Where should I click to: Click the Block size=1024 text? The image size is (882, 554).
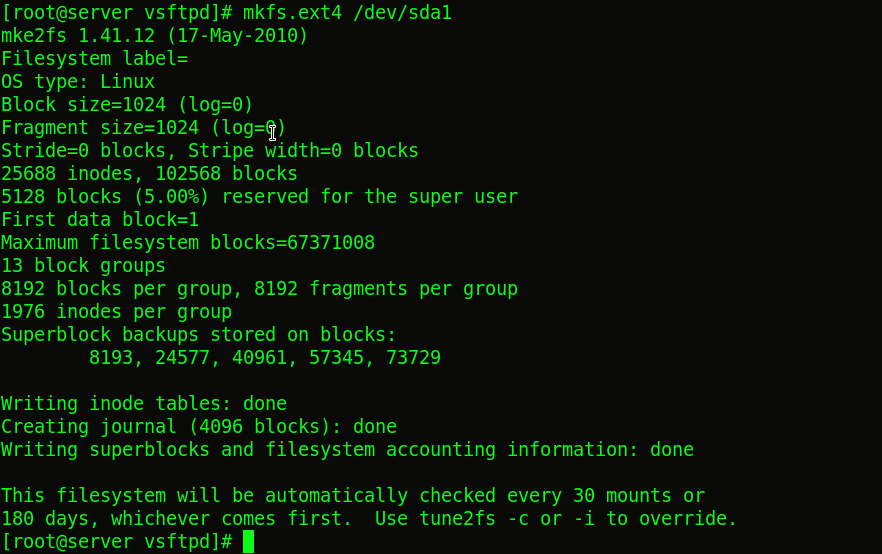click(83, 105)
